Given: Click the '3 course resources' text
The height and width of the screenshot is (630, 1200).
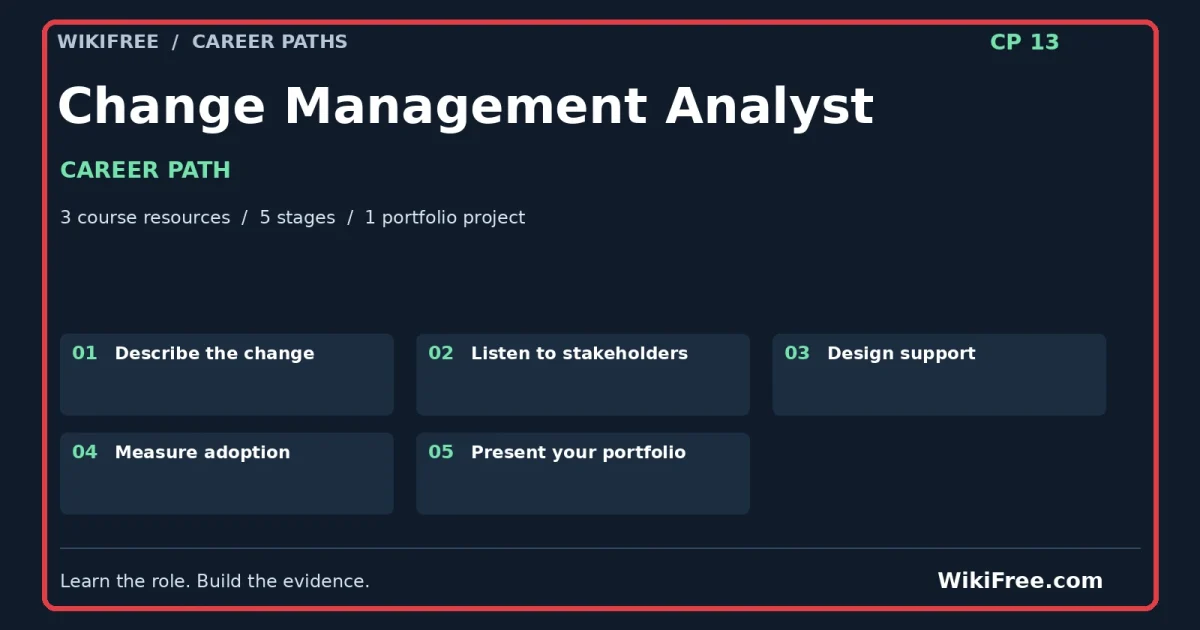Looking at the screenshot, I should click(145, 217).
